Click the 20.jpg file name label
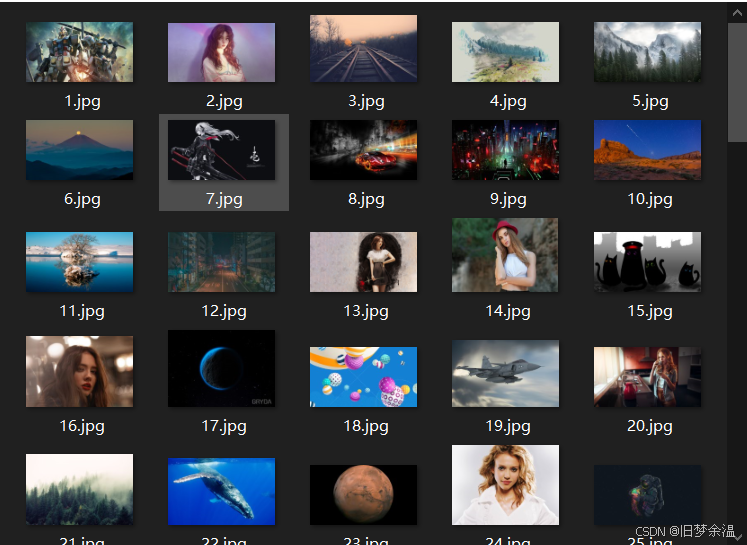This screenshot has width=747, height=545. point(650,426)
